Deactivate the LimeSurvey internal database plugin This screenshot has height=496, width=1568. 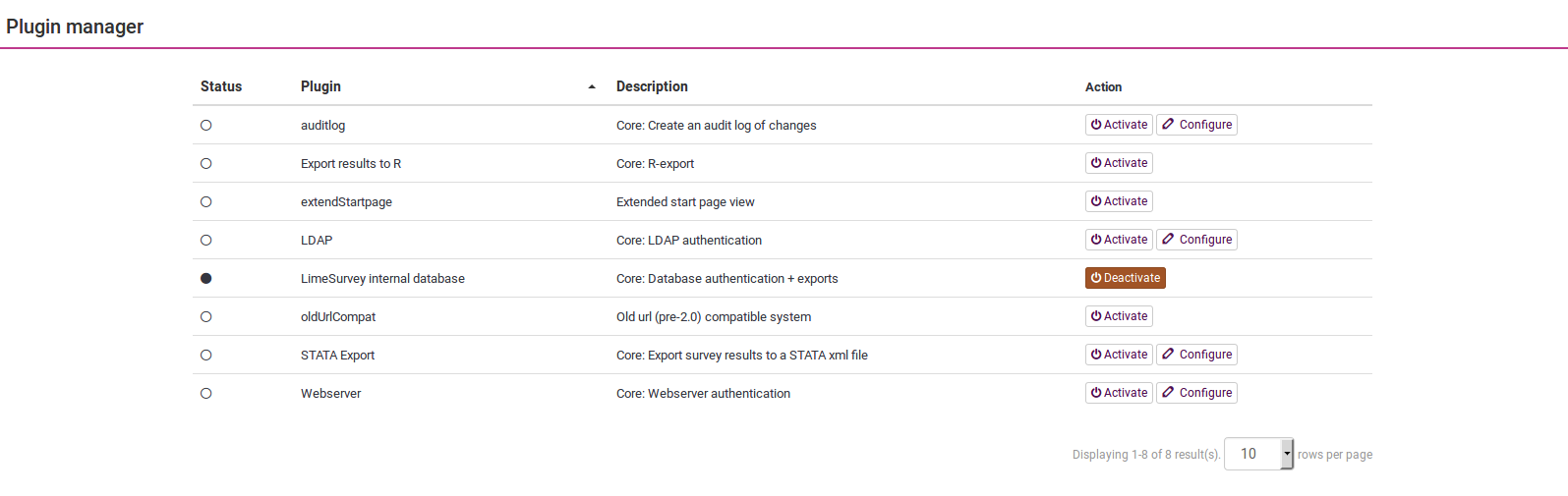pyautogui.click(x=1125, y=278)
